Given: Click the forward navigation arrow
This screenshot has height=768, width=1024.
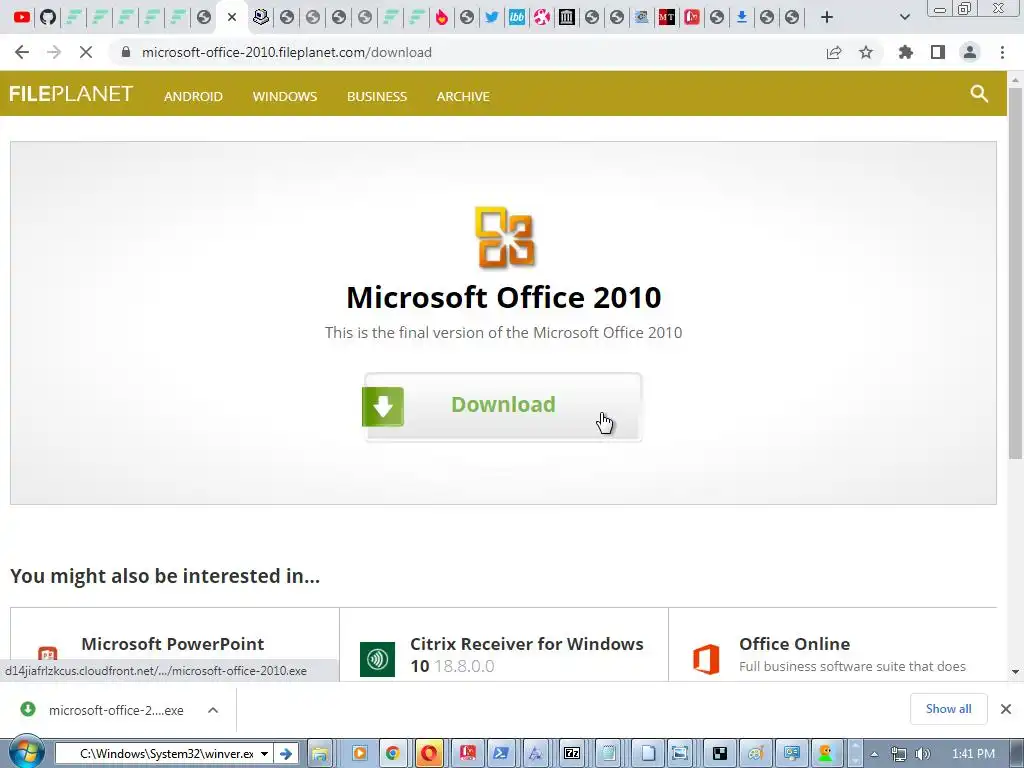Looking at the screenshot, I should click(54, 52).
